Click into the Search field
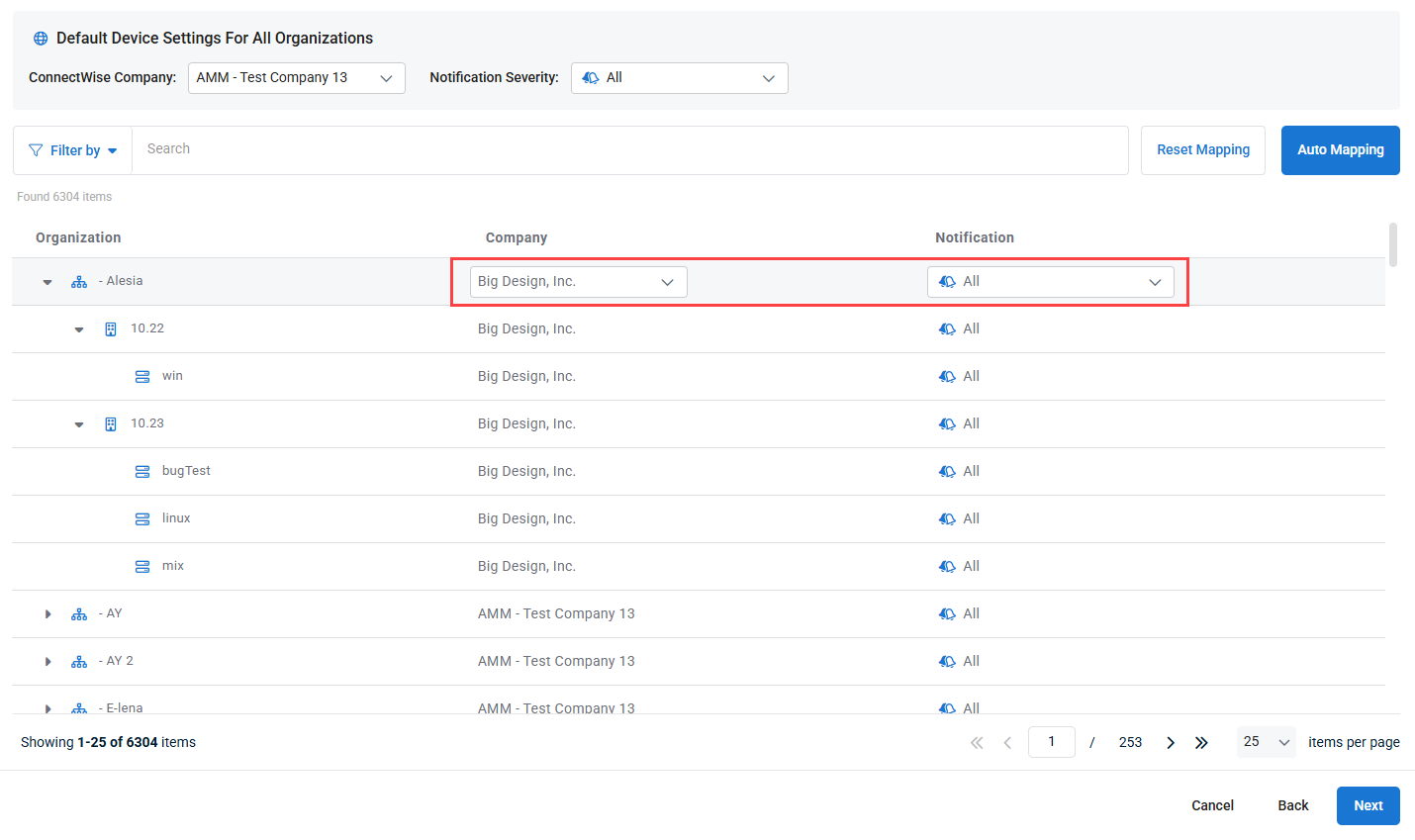The height and width of the screenshot is (840, 1415). 629,149
